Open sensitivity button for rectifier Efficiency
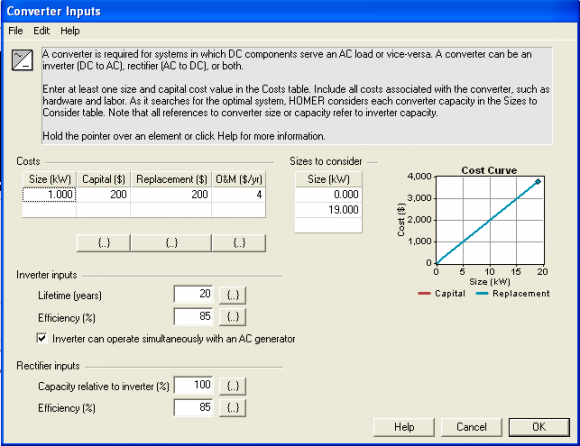Image resolution: width=580 pixels, height=446 pixels. pos(232,408)
